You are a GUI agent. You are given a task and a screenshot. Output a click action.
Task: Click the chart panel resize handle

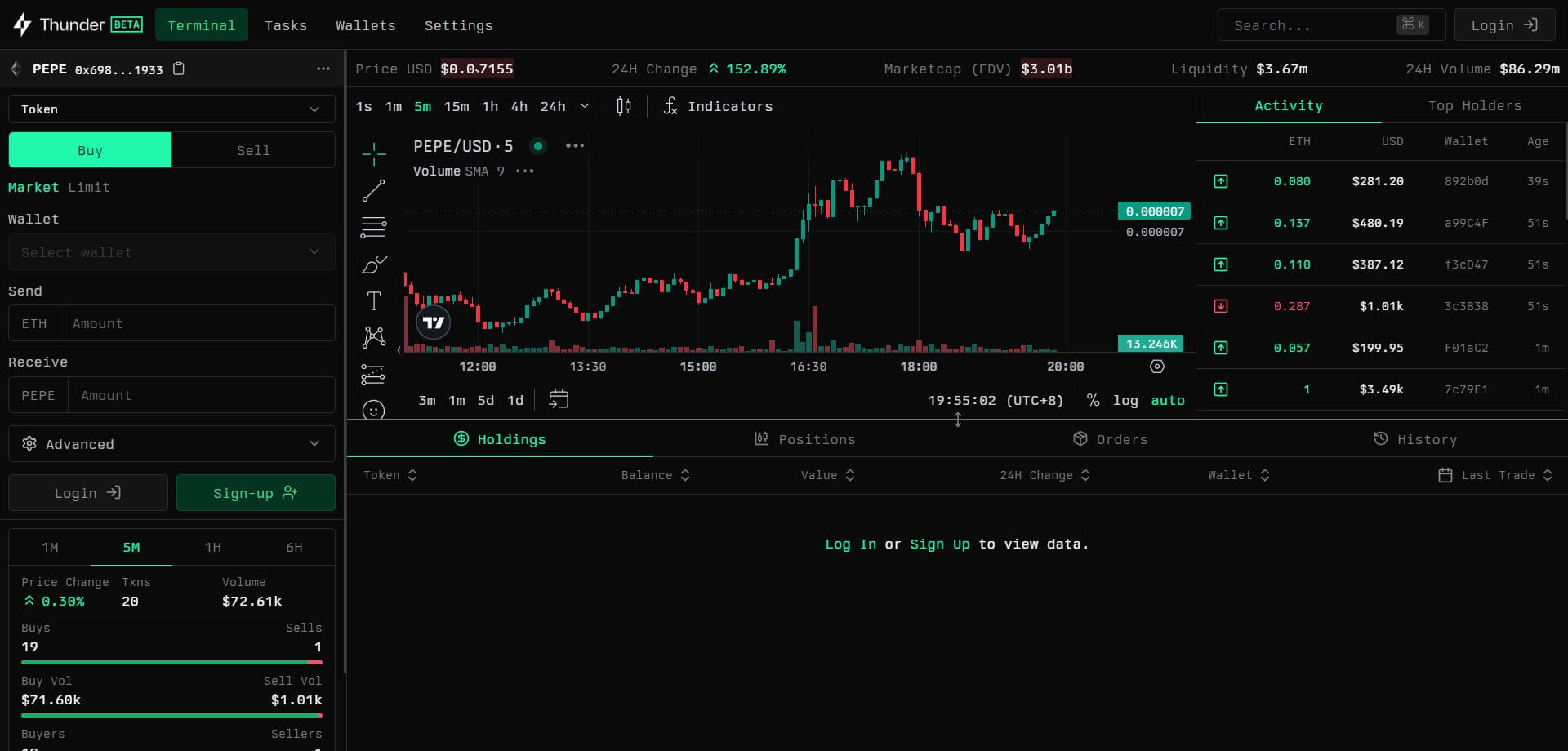957,420
